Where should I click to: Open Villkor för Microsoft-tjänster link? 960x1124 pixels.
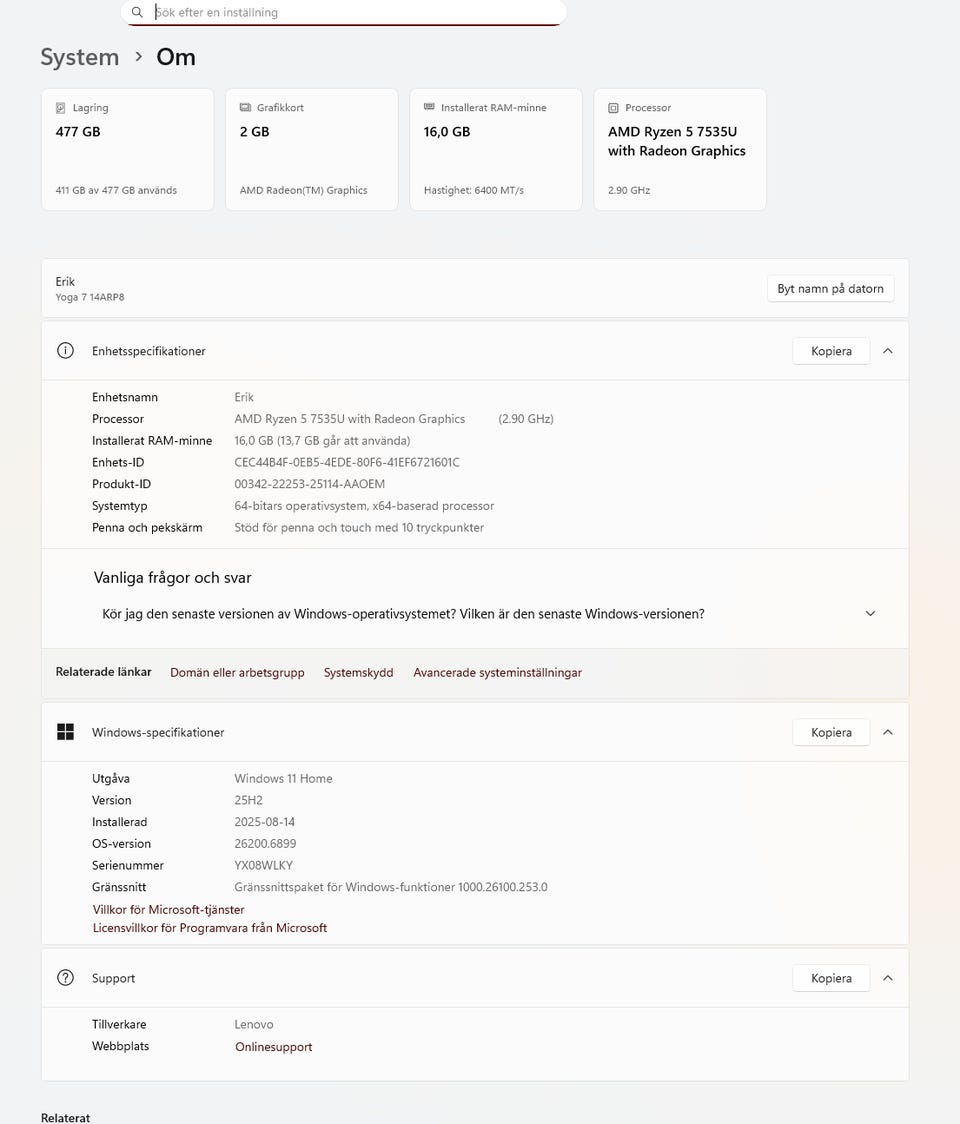coord(168,910)
